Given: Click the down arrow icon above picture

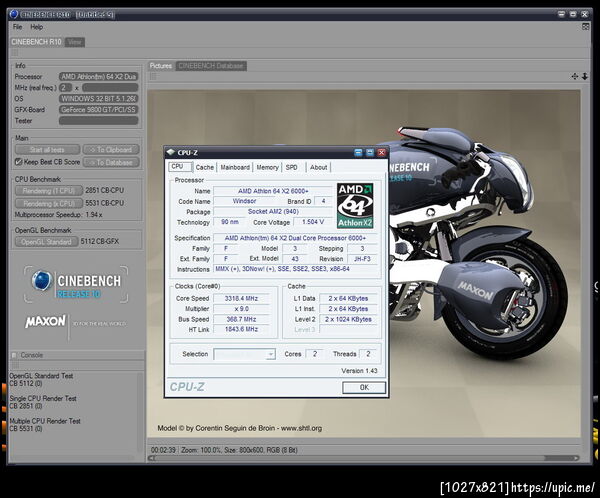Looking at the screenshot, I should click(x=585, y=77).
